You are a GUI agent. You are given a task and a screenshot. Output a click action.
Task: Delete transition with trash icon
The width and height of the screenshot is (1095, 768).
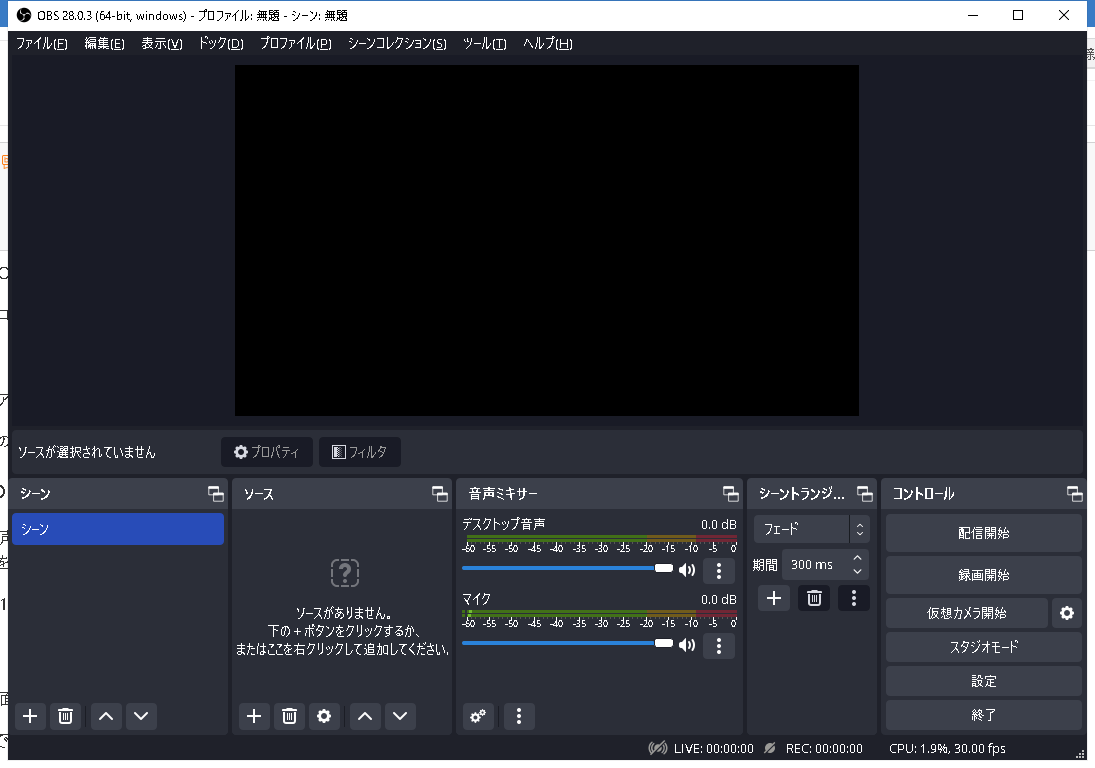click(x=814, y=598)
